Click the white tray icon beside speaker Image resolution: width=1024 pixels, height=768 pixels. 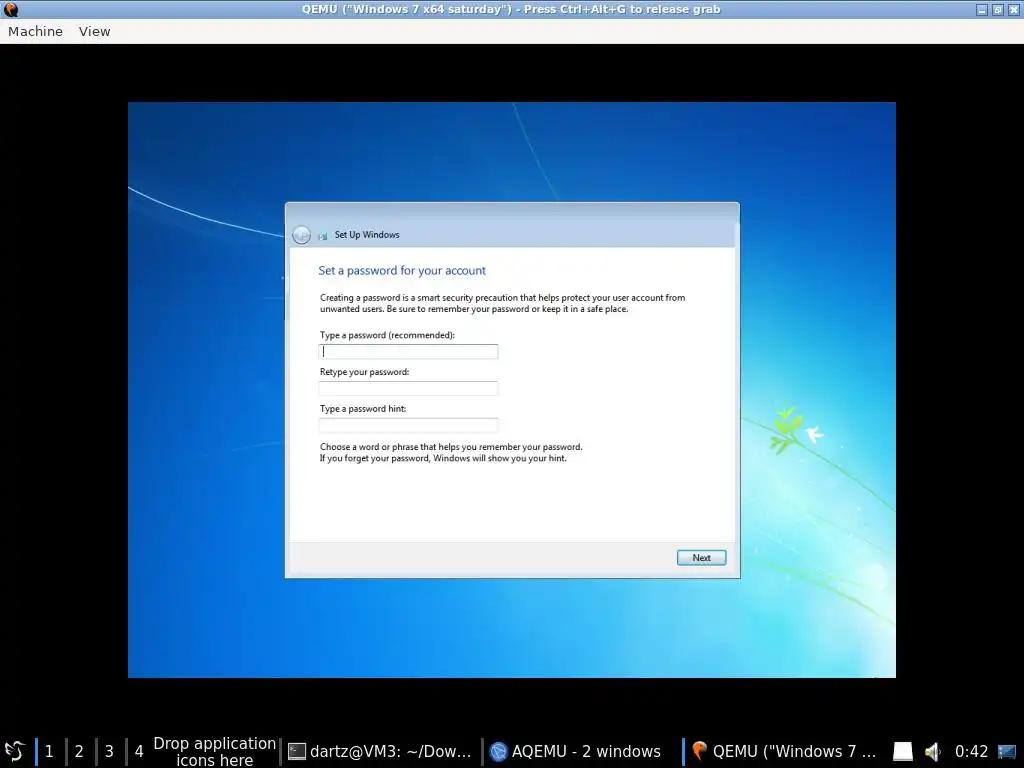903,752
